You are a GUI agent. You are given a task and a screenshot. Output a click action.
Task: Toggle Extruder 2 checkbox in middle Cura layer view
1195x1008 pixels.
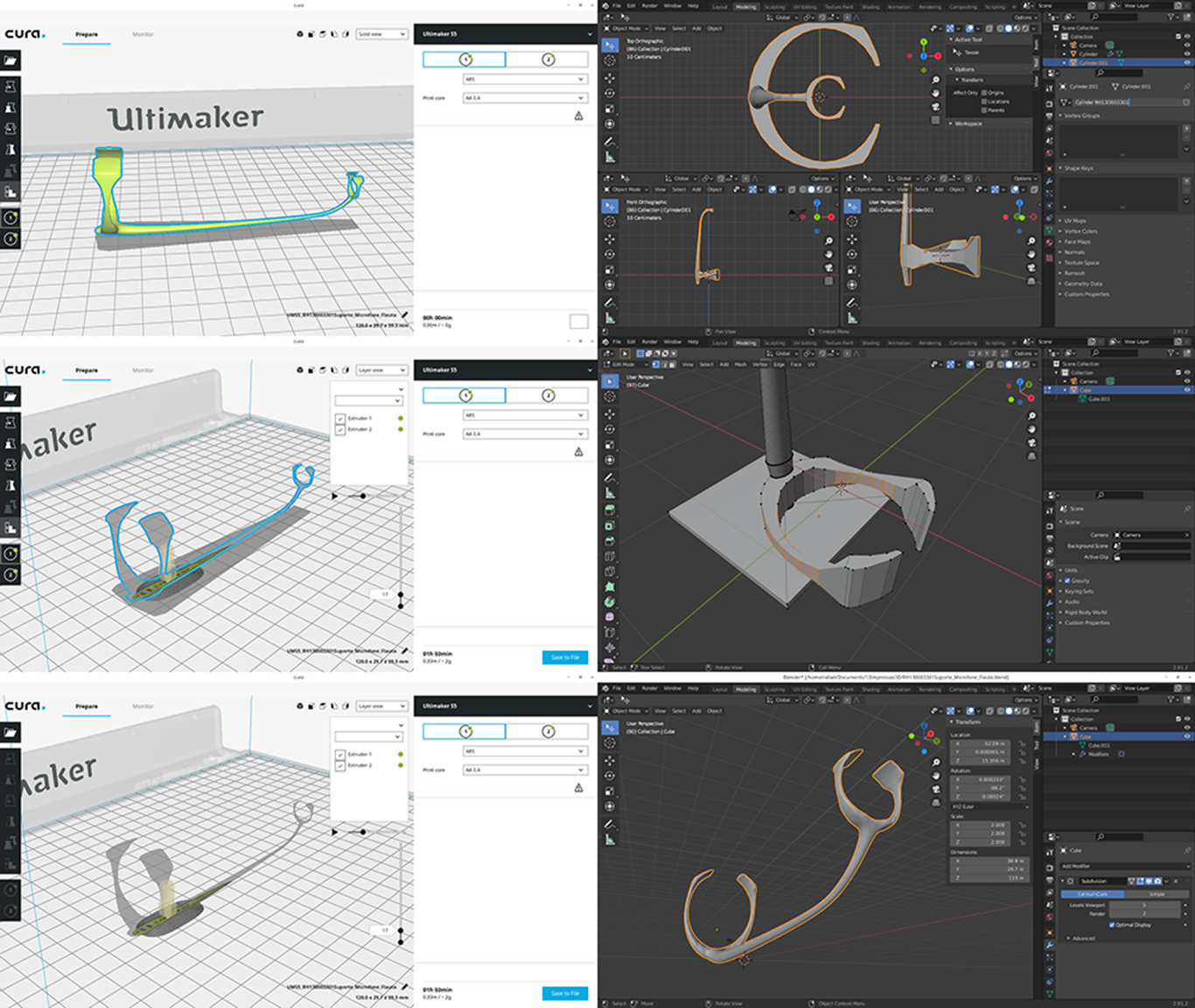click(340, 430)
